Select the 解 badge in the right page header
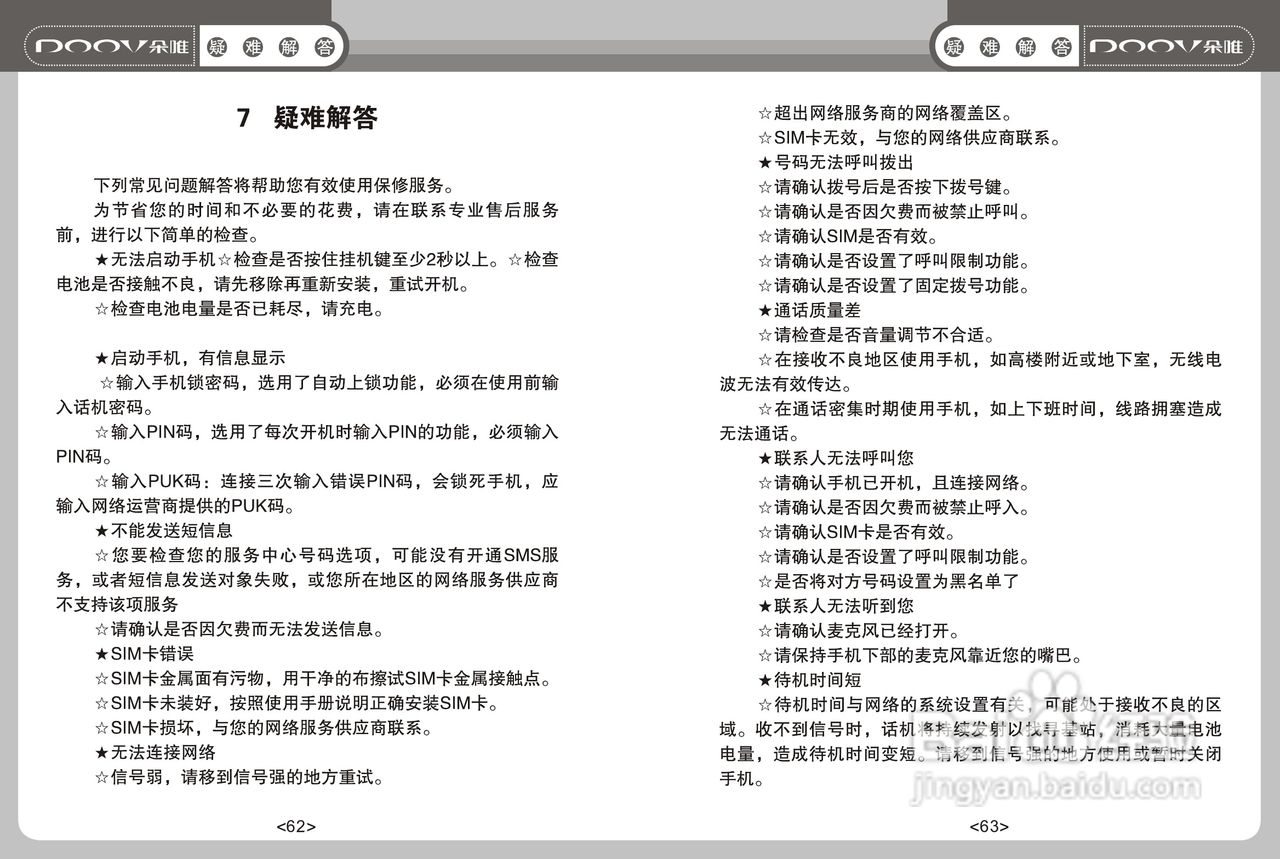The width and height of the screenshot is (1280, 859). (1026, 45)
